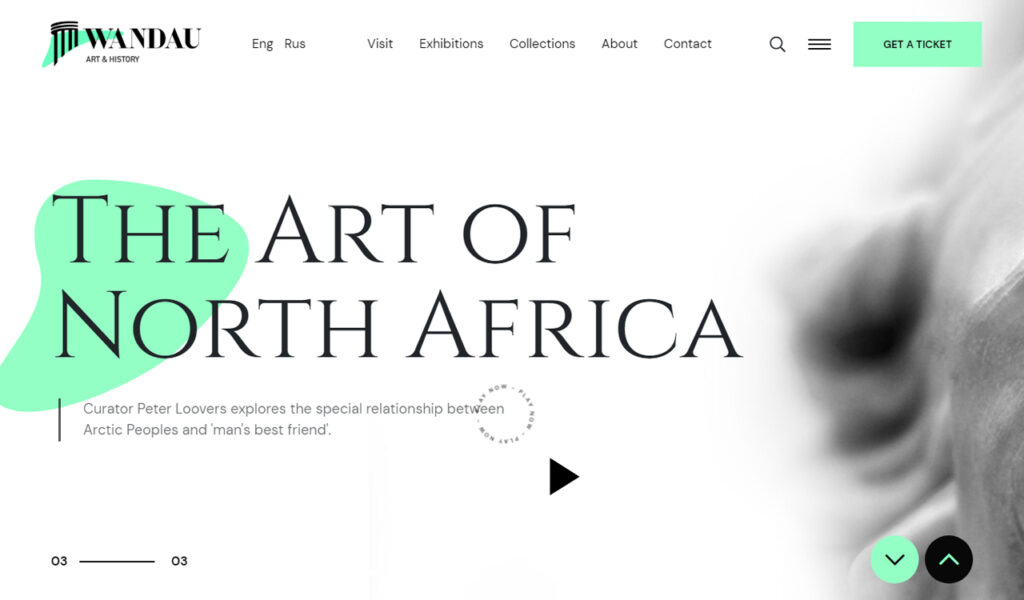Click the rotating Play Now circular badge
Image resolution: width=1024 pixels, height=600 pixels.
click(507, 415)
